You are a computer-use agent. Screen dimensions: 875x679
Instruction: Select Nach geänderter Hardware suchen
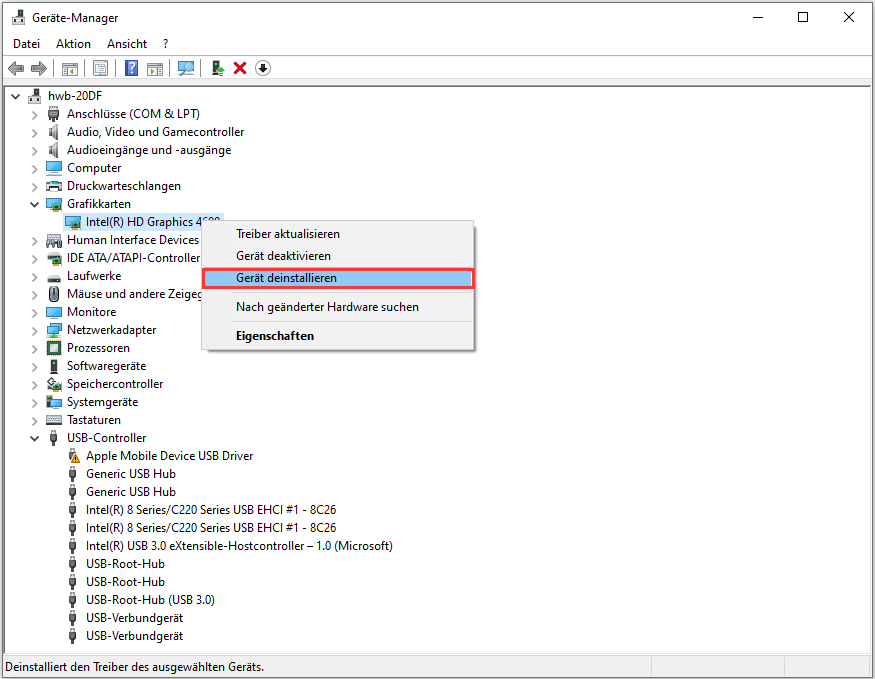tap(338, 307)
